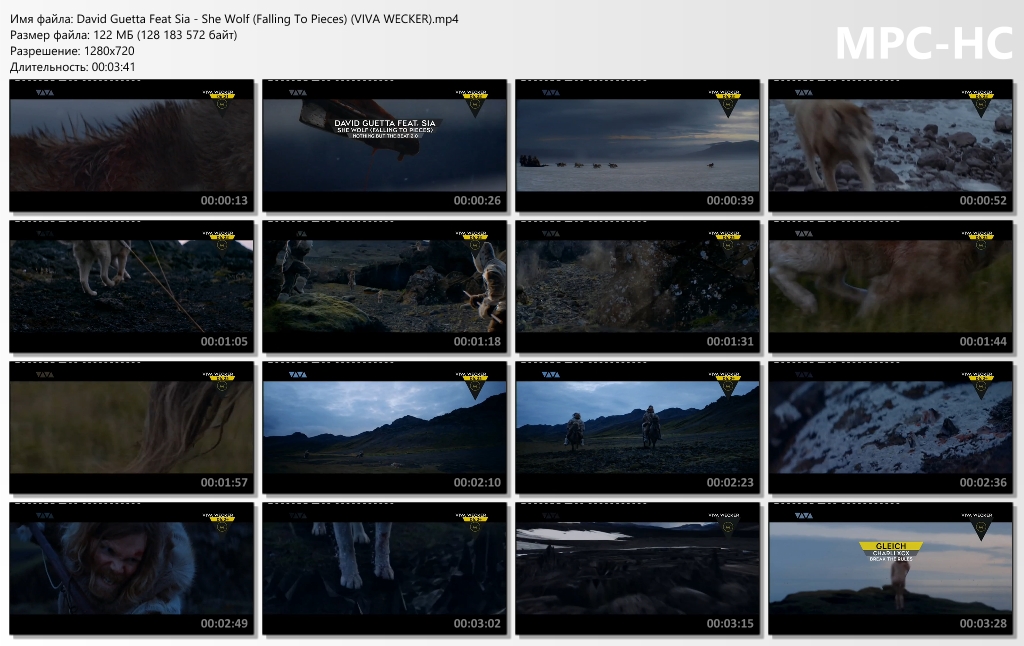Click the thumbnail stamped 00:03:15
This screenshot has width=1024, height=646.
tap(637, 569)
